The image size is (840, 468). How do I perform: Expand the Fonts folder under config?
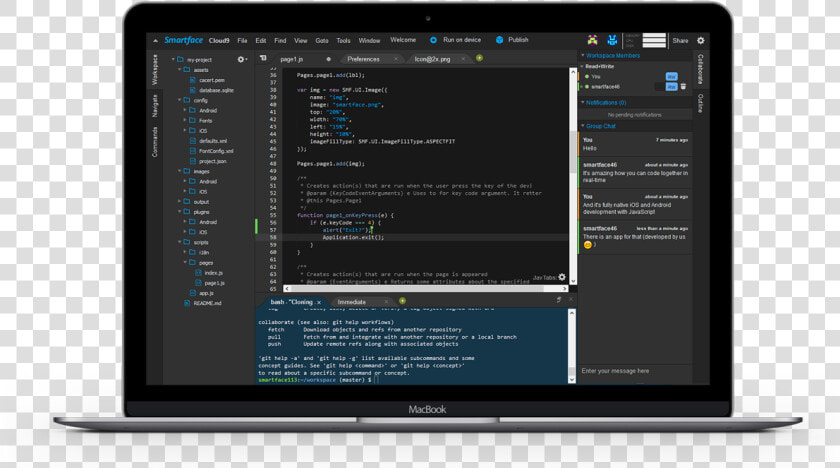(x=185, y=120)
